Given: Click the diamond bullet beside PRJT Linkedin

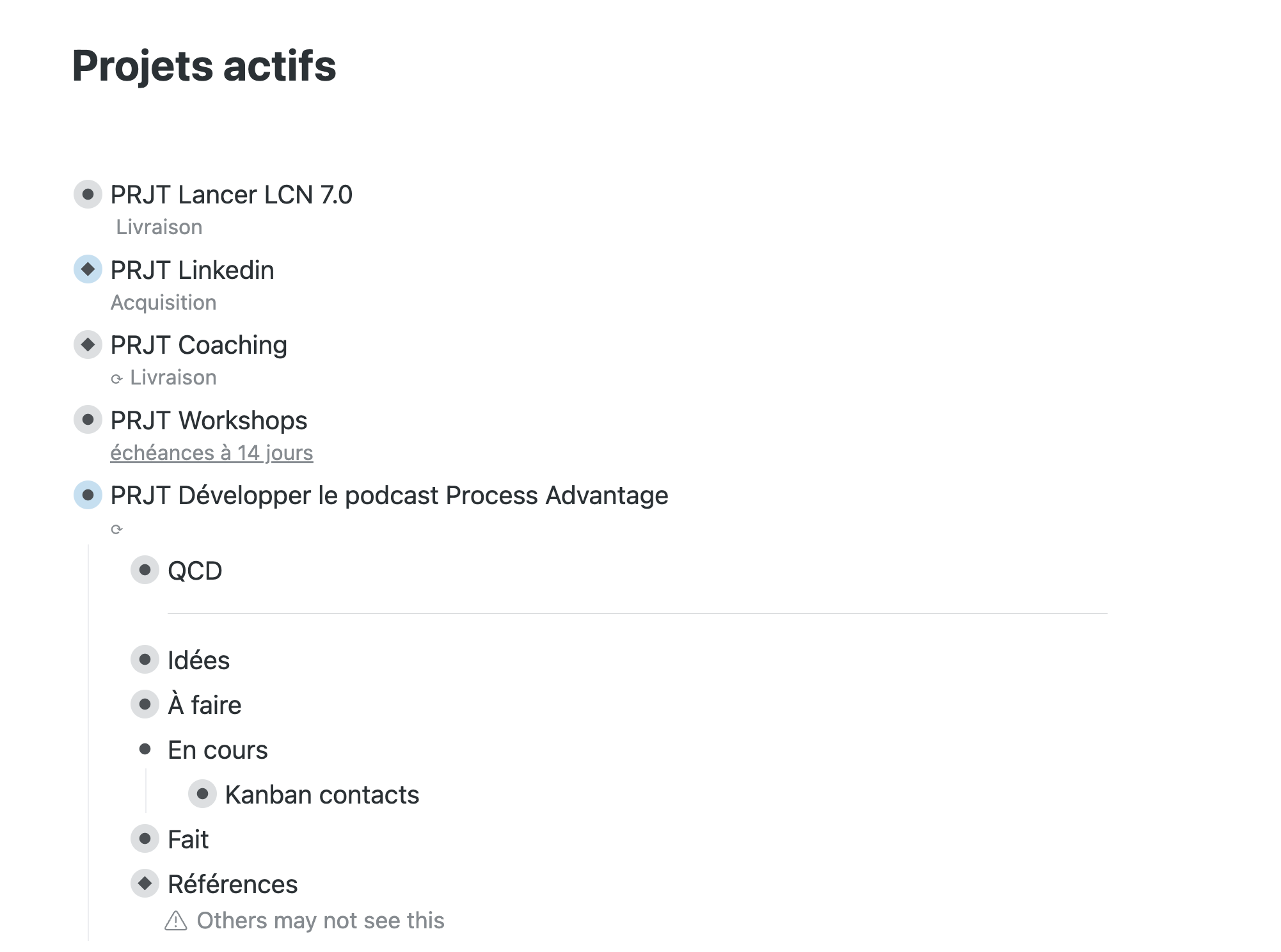Looking at the screenshot, I should click(x=88, y=269).
